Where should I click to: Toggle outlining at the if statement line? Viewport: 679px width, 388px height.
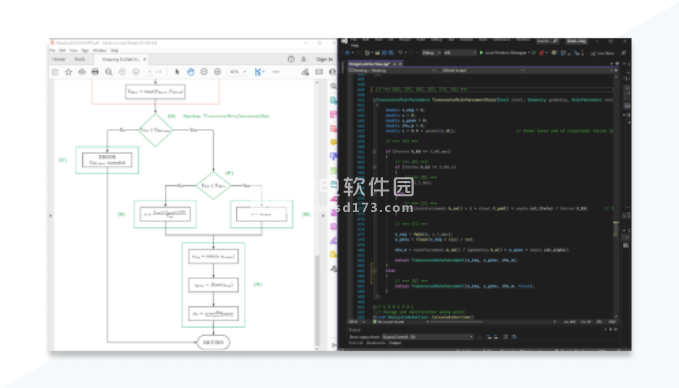click(375, 152)
